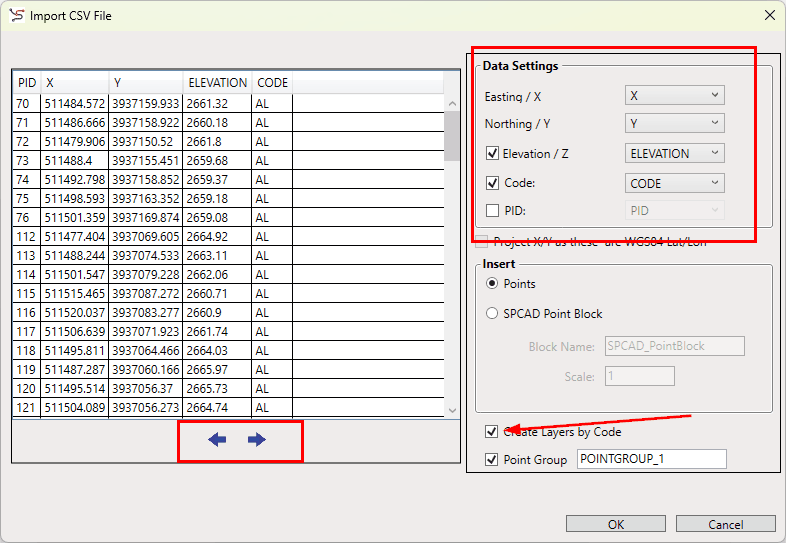Click the right blue arrow icon

coord(257,440)
